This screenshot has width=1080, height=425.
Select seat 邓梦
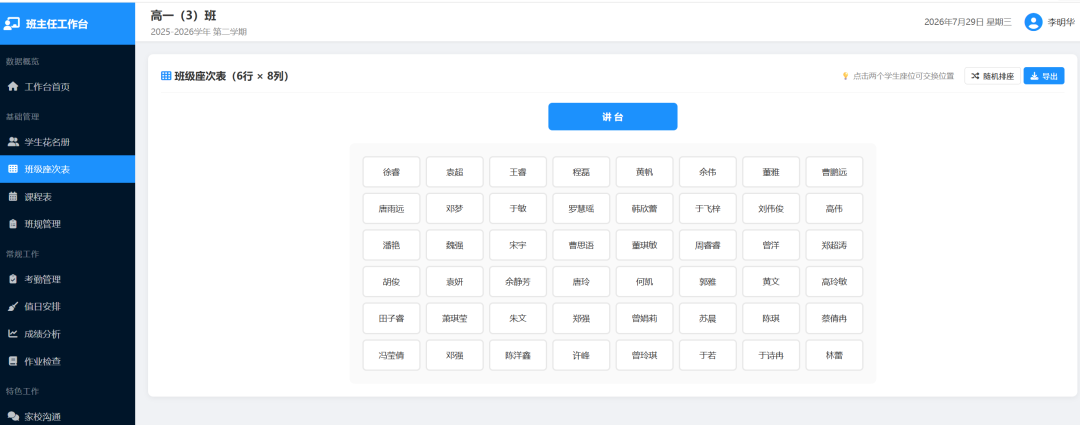pyautogui.click(x=455, y=209)
